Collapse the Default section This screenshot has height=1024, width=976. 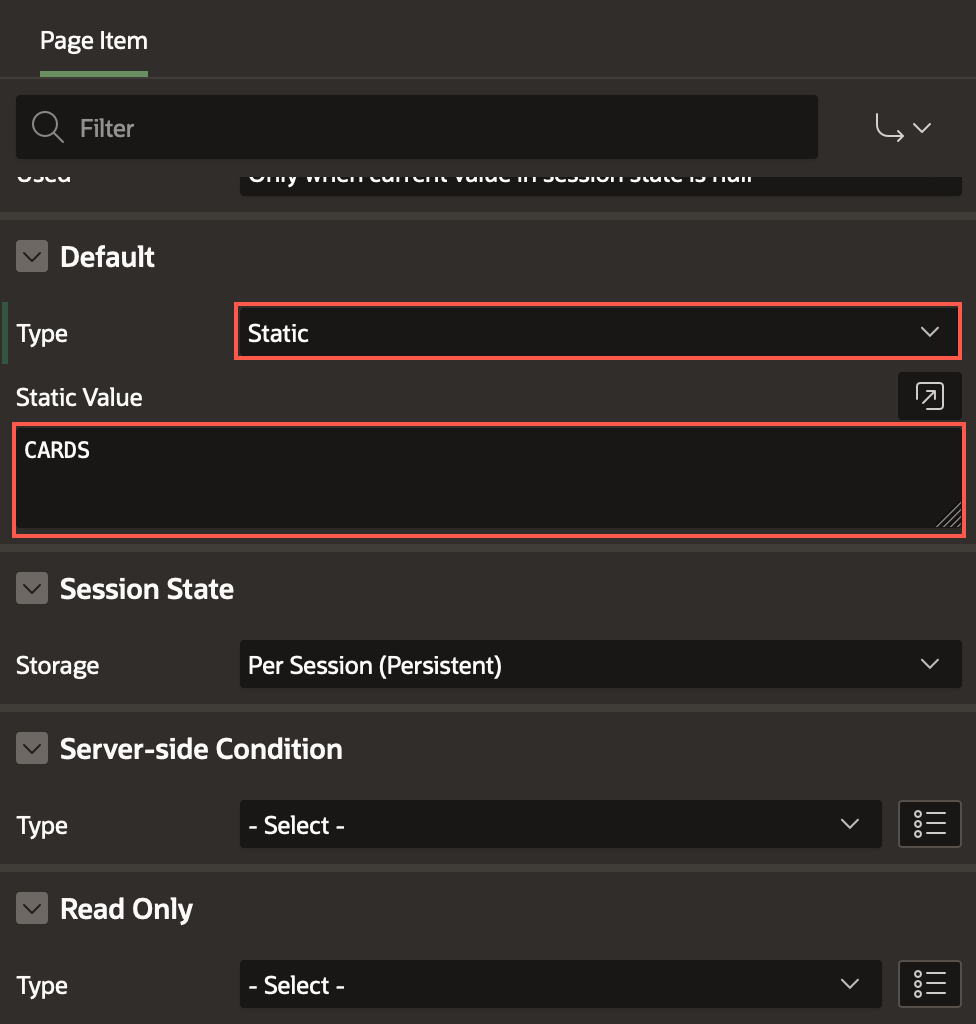click(x=32, y=257)
